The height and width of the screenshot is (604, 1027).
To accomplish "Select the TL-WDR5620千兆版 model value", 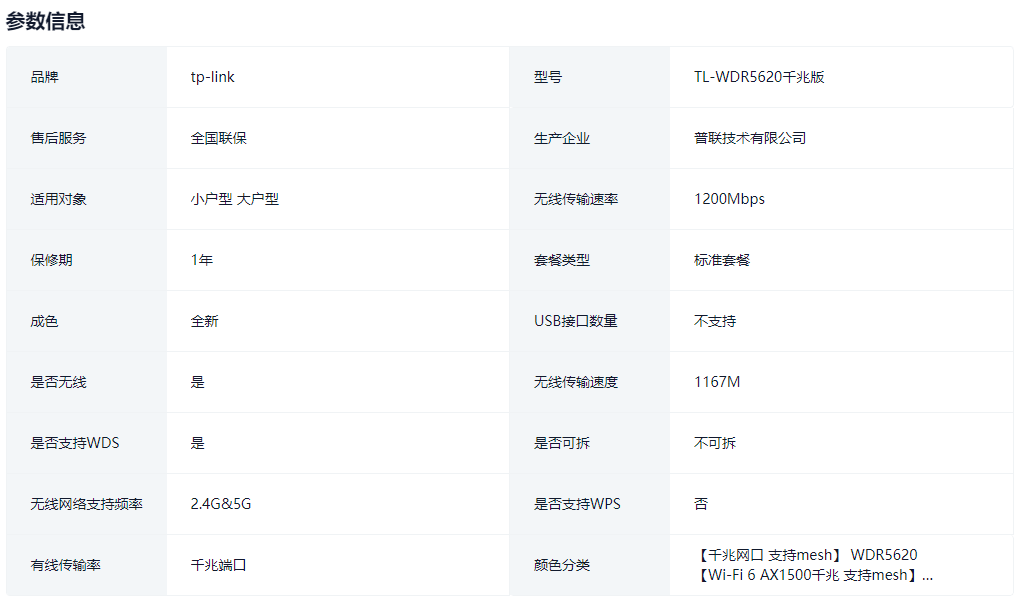I will coord(758,77).
